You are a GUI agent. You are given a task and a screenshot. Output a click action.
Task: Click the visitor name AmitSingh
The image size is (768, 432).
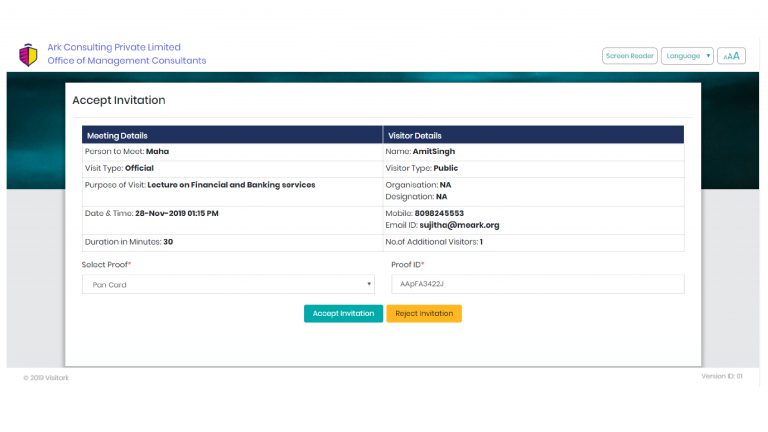pyautogui.click(x=434, y=151)
